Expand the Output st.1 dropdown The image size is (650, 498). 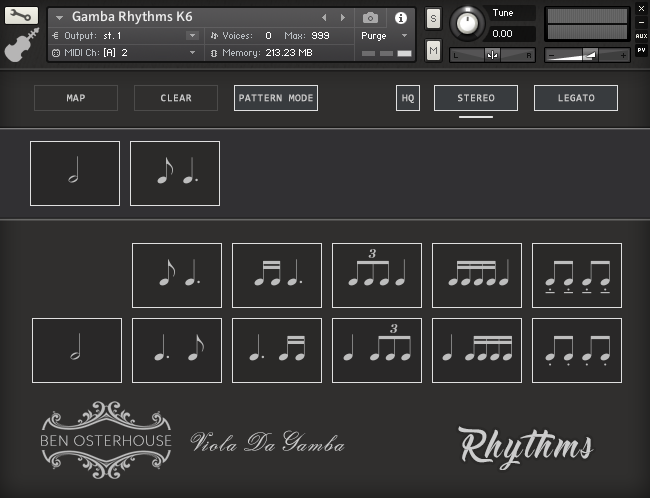(192, 35)
